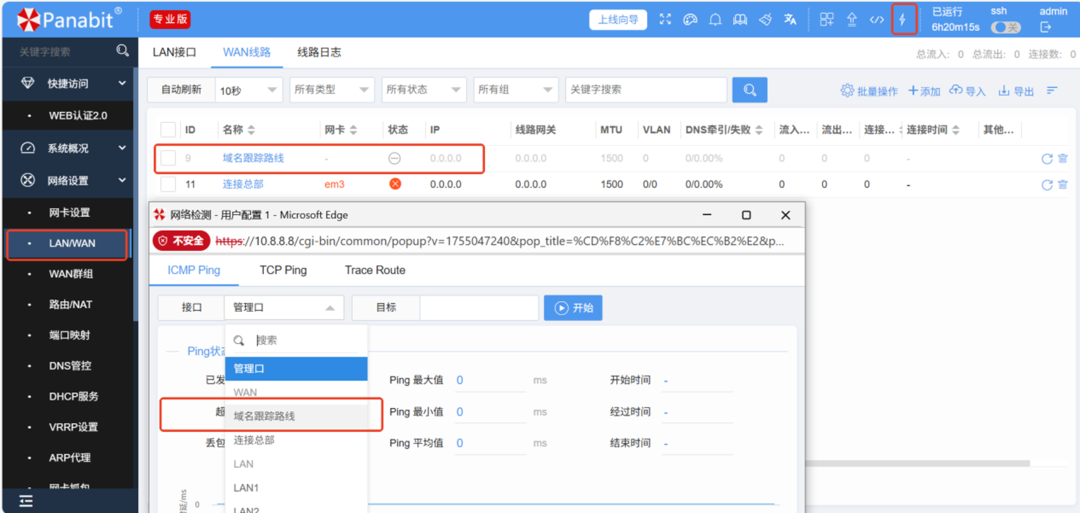1080x513 pixels.
Task: Open the 线路日志 tab
Action: [319, 52]
